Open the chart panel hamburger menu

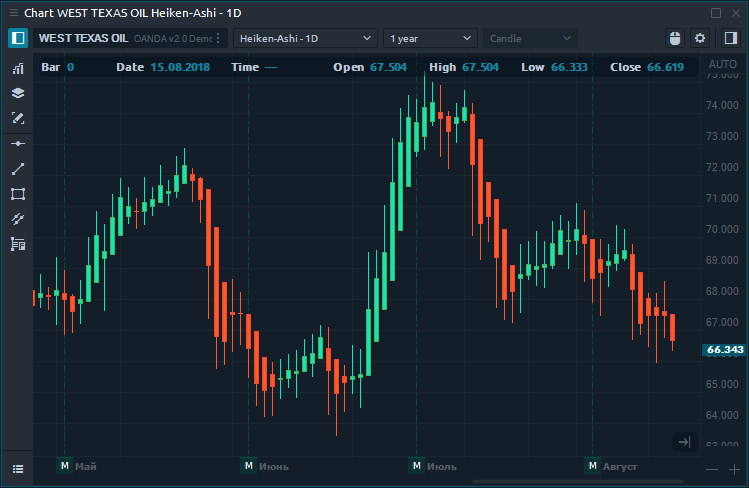coord(18,468)
